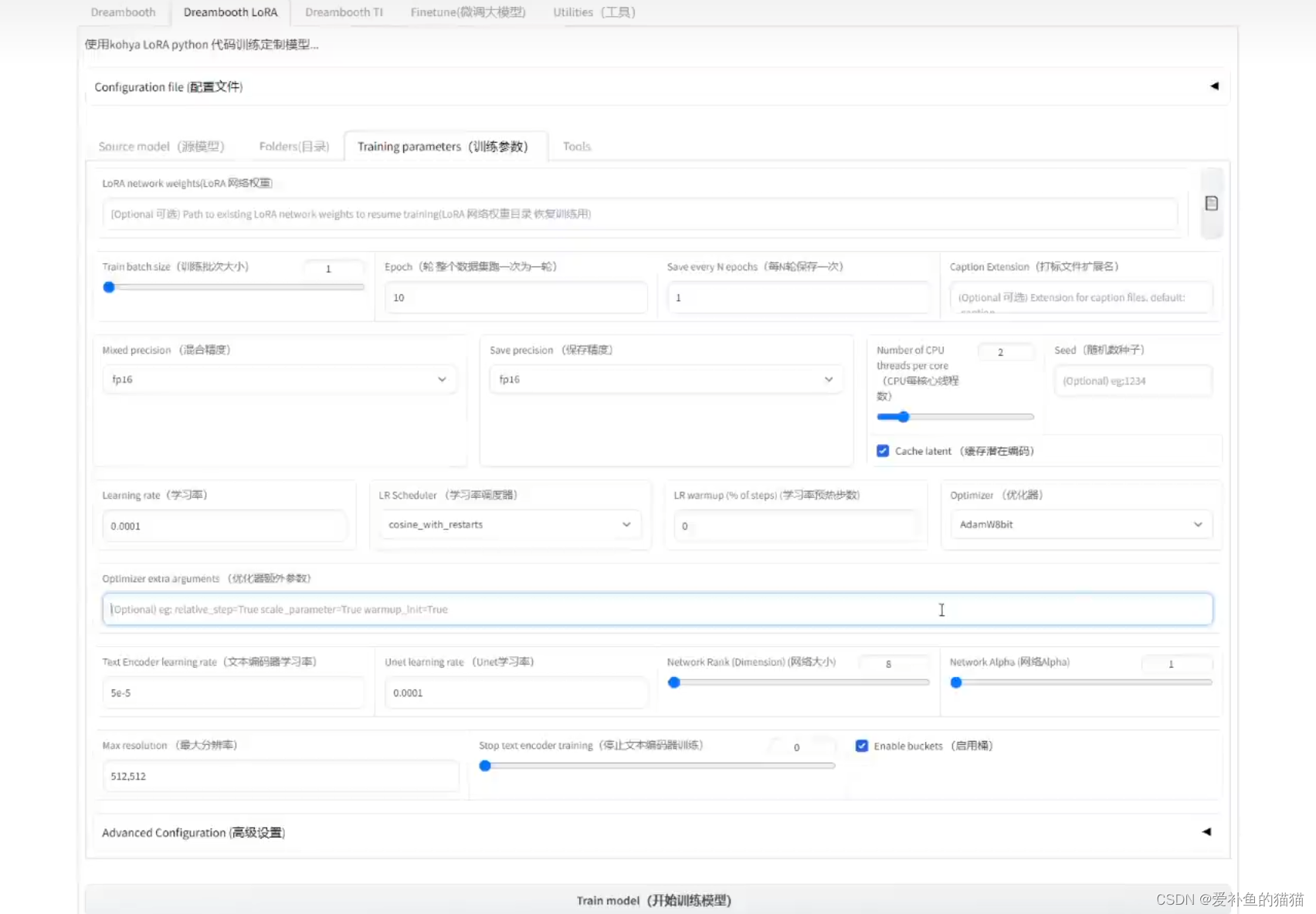The width and height of the screenshot is (1316, 914).
Task: Click the Network Rank number box
Action: click(x=894, y=664)
